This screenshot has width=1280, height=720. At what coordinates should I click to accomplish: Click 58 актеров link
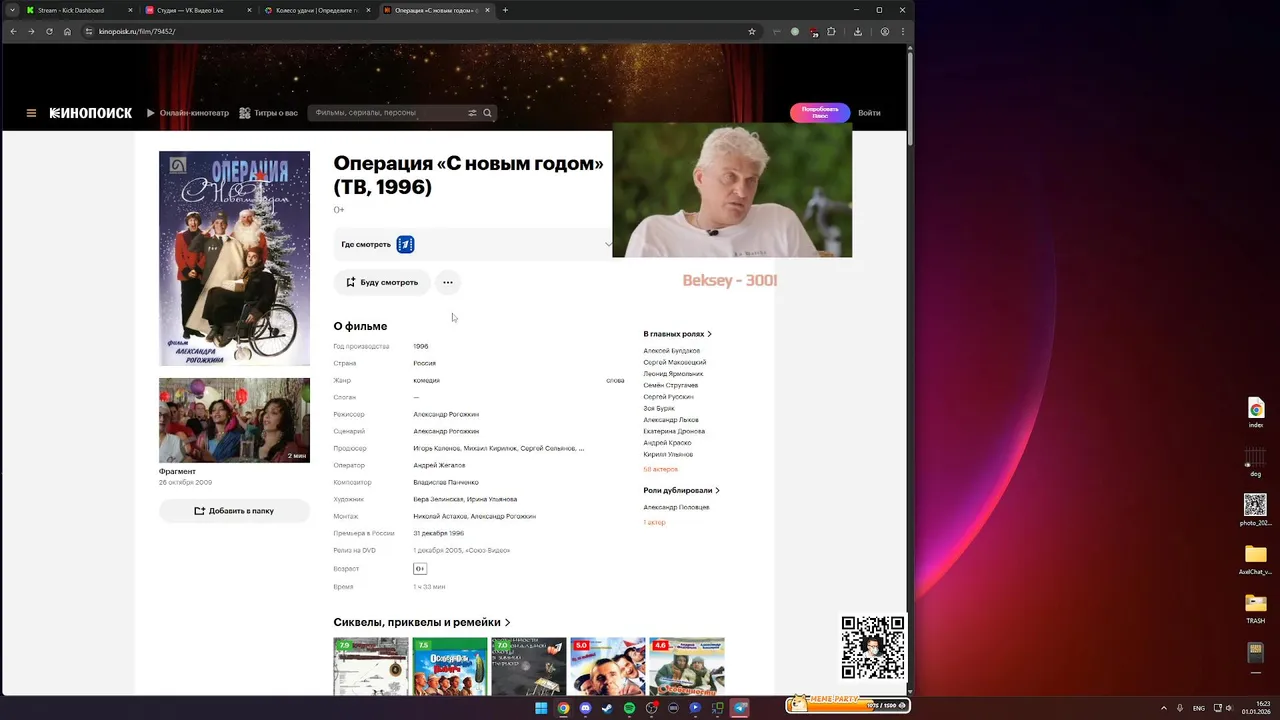click(x=660, y=469)
